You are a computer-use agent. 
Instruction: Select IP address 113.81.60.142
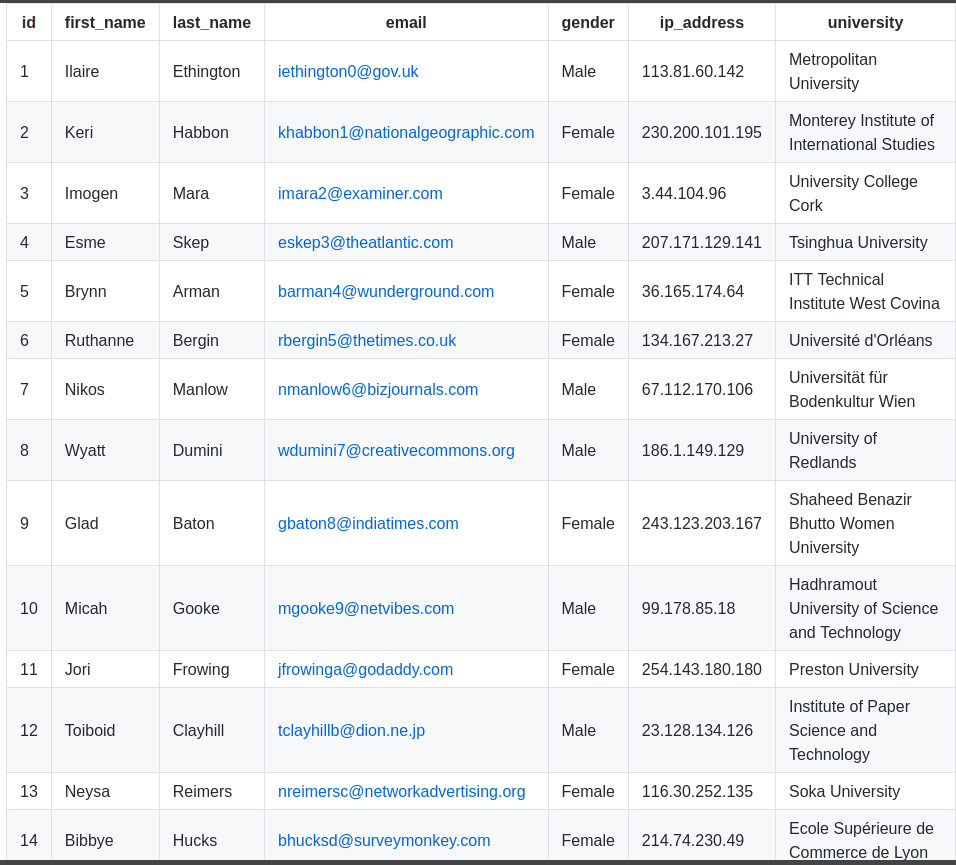pos(701,71)
